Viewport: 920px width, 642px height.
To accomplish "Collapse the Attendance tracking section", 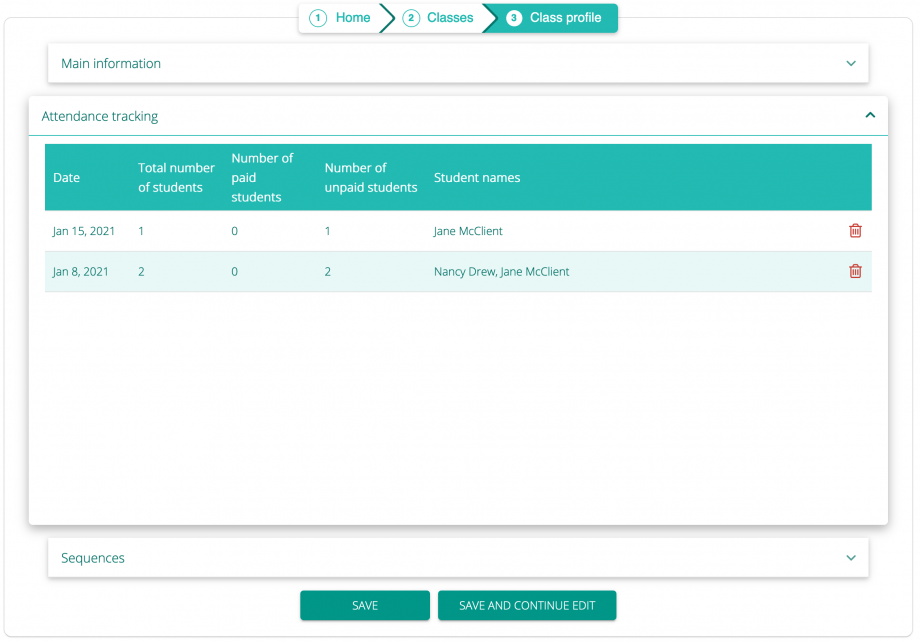I will click(x=868, y=116).
